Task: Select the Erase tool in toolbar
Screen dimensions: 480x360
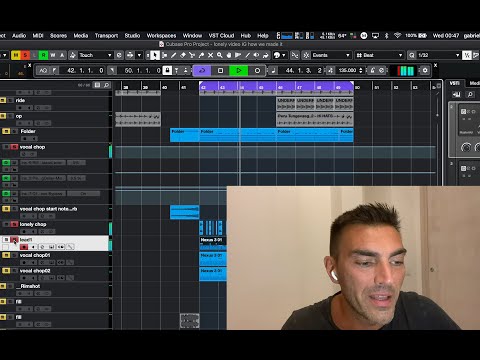Action: pos(183,55)
